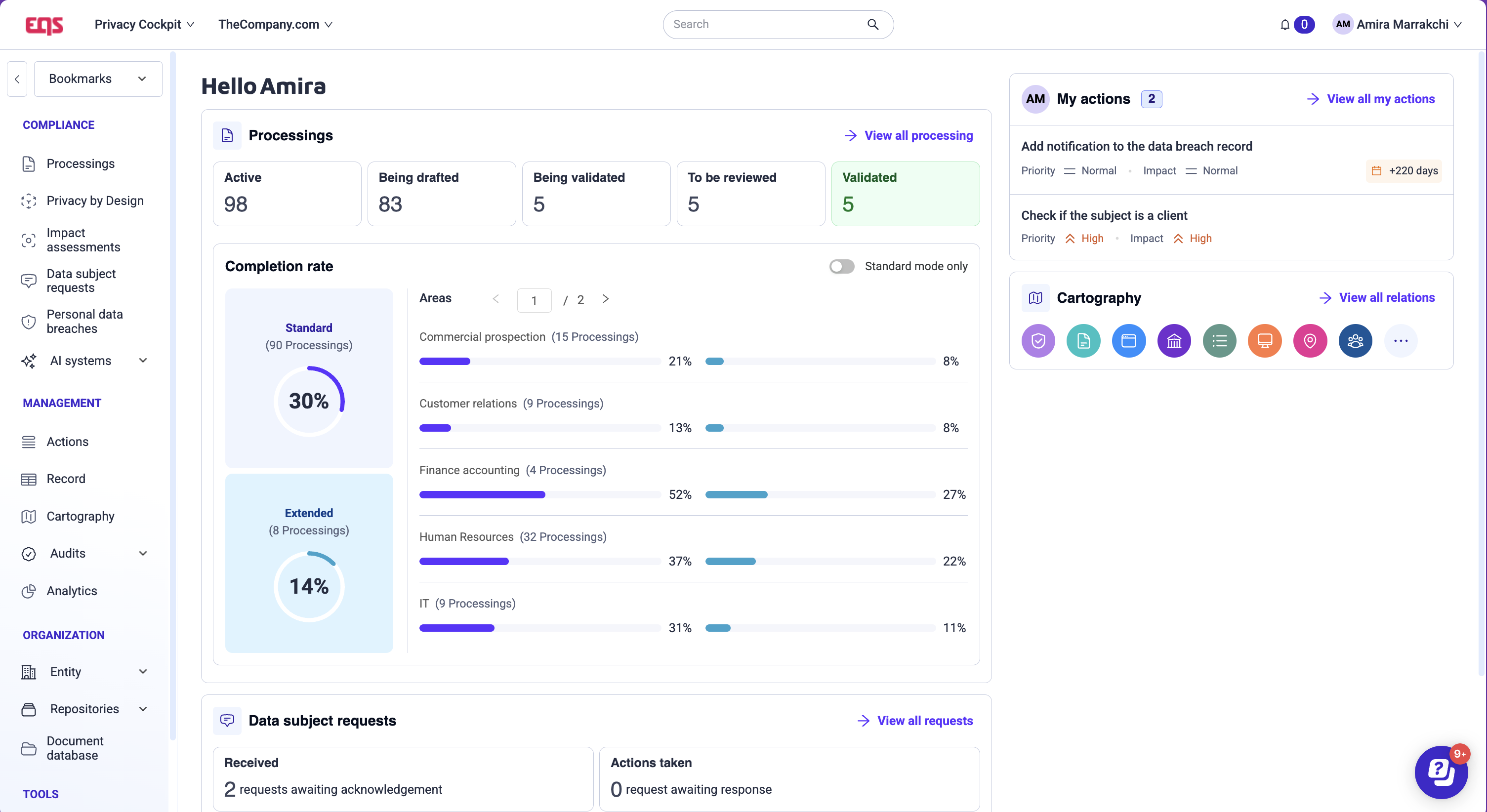Open the Bookmarks dropdown
Viewport: 1487px width, 812px height.
point(97,79)
